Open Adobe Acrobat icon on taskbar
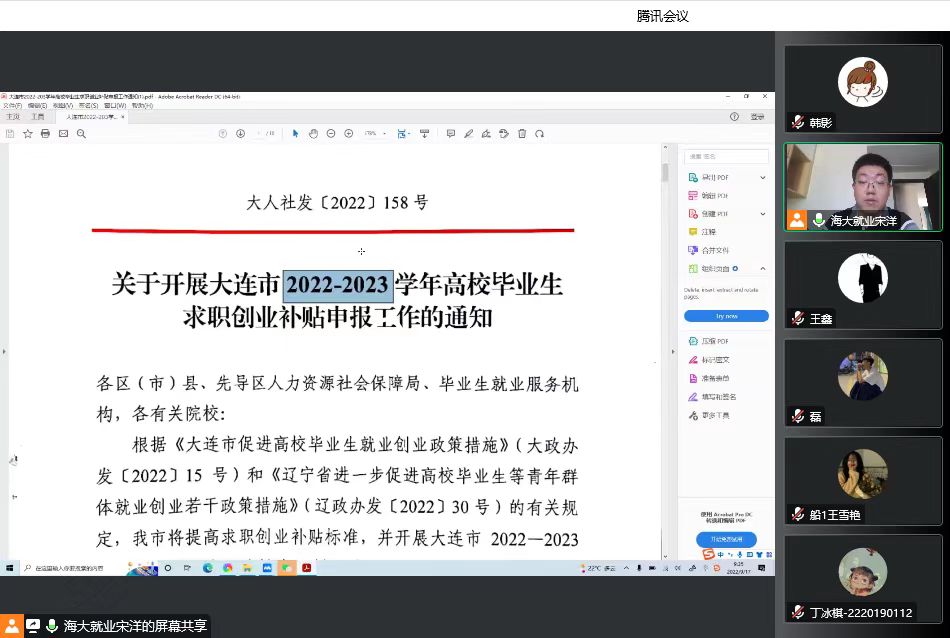 [307, 568]
